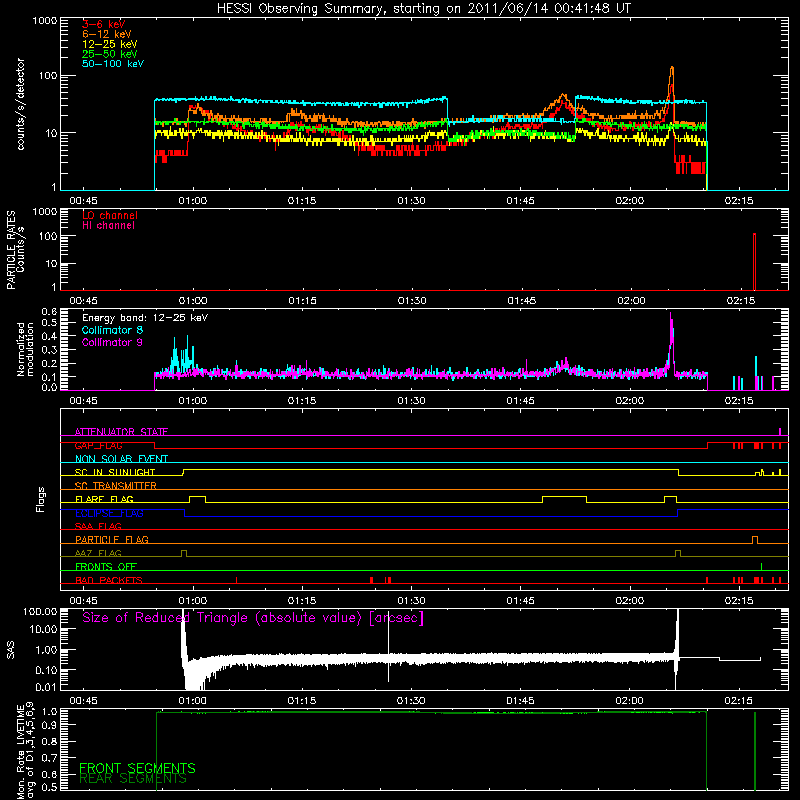Click the SC_TRANSMITTER flag label
The width and height of the screenshot is (800, 800).
click(115, 486)
